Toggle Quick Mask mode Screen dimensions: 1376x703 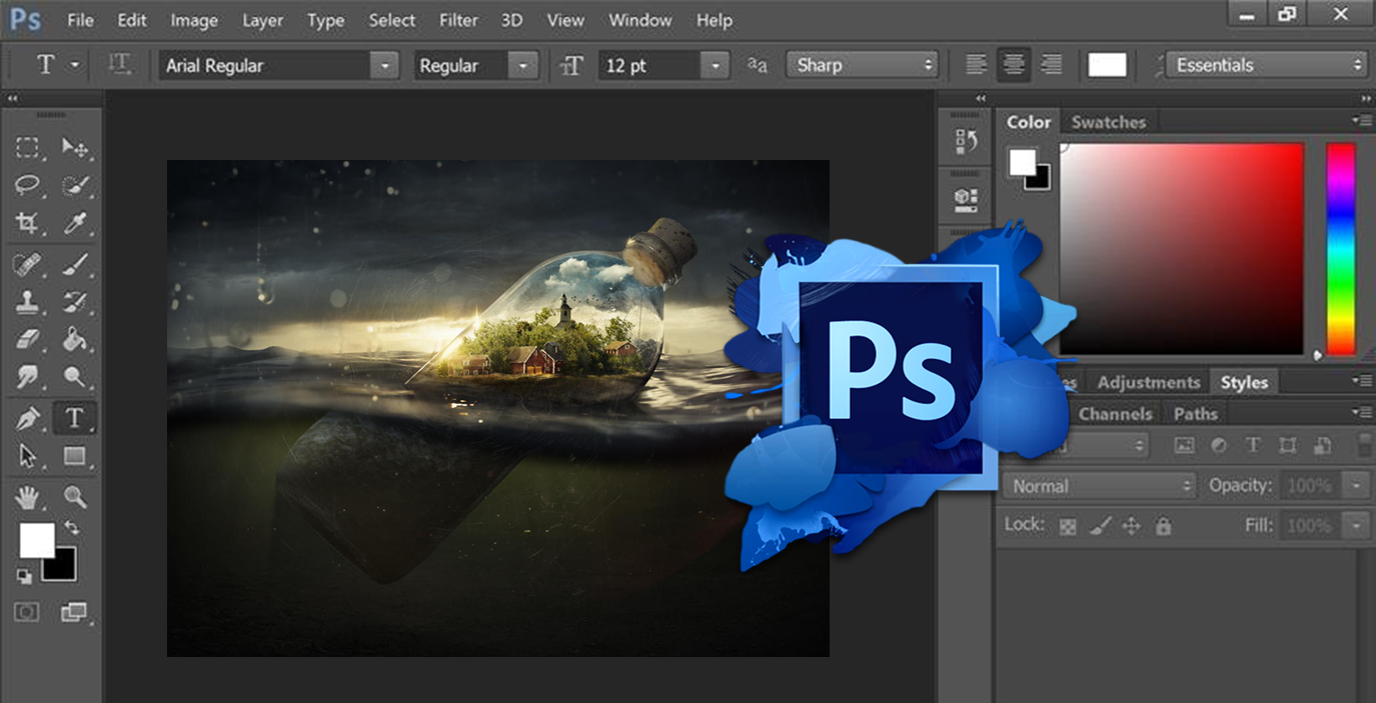[x=27, y=611]
